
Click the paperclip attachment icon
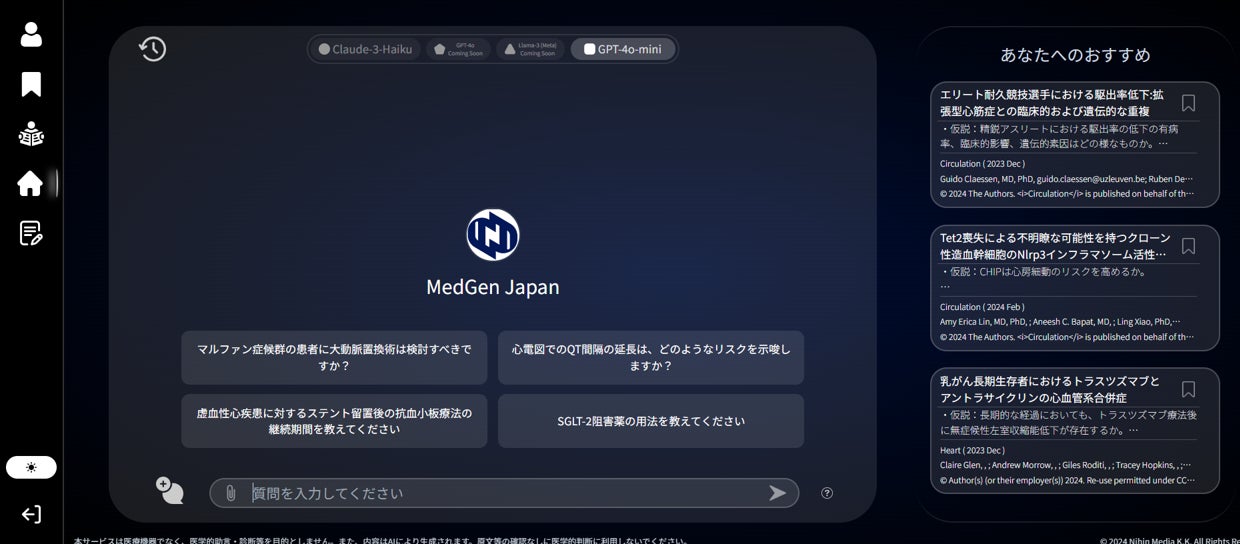(231, 493)
